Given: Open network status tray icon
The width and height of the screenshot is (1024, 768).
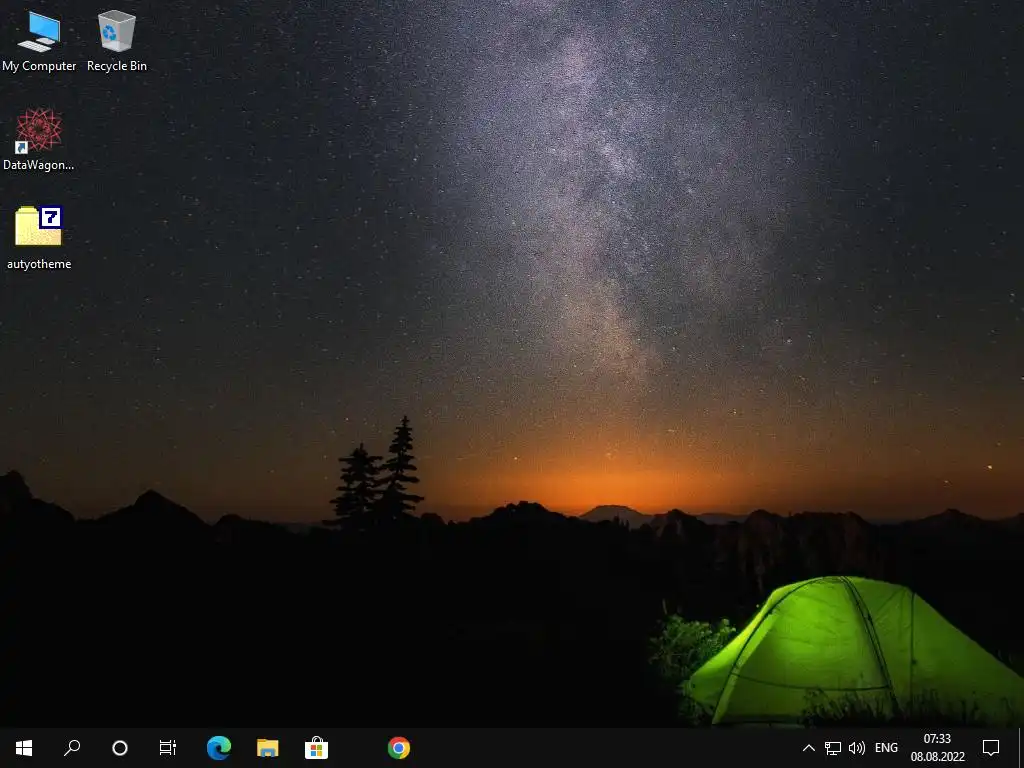Looking at the screenshot, I should click(x=833, y=748).
